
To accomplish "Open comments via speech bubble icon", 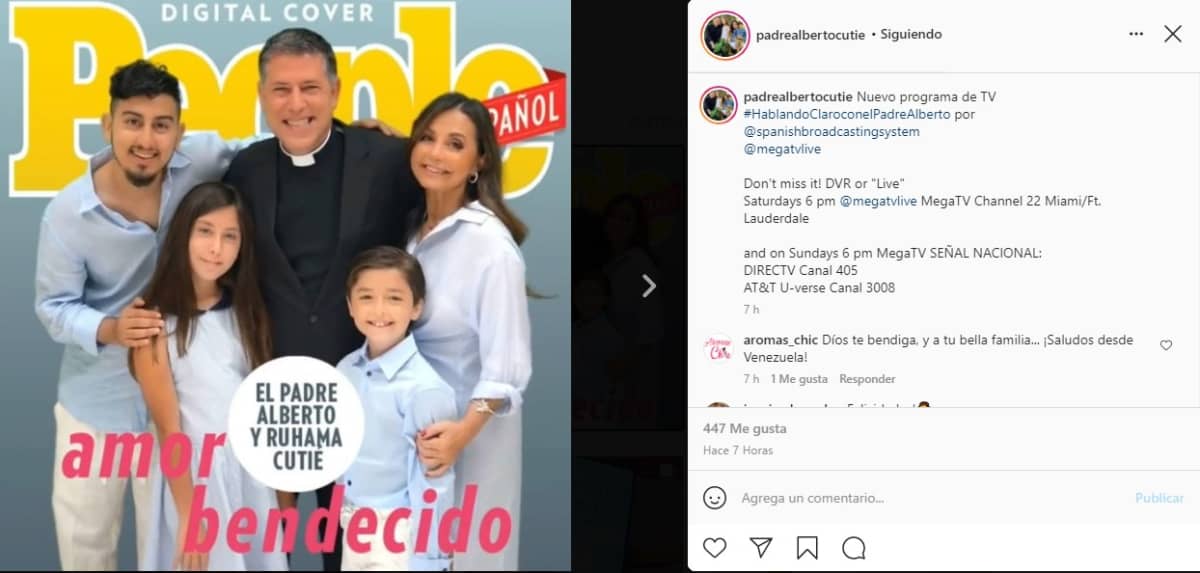I will point(854,547).
